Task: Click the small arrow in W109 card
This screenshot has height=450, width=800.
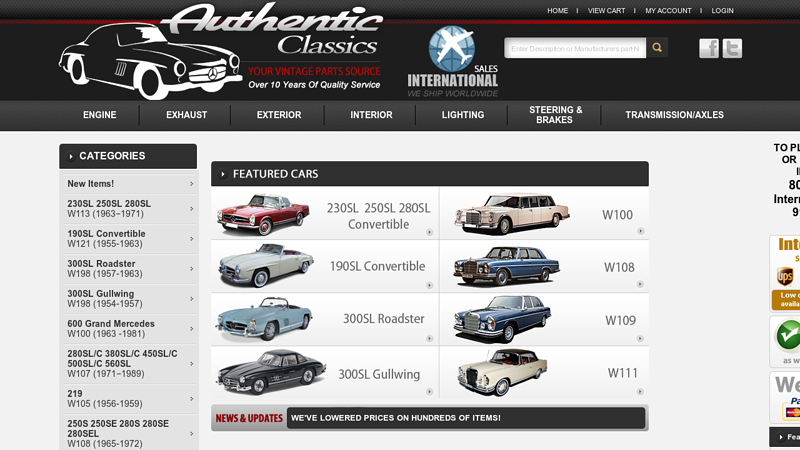Action: click(640, 338)
